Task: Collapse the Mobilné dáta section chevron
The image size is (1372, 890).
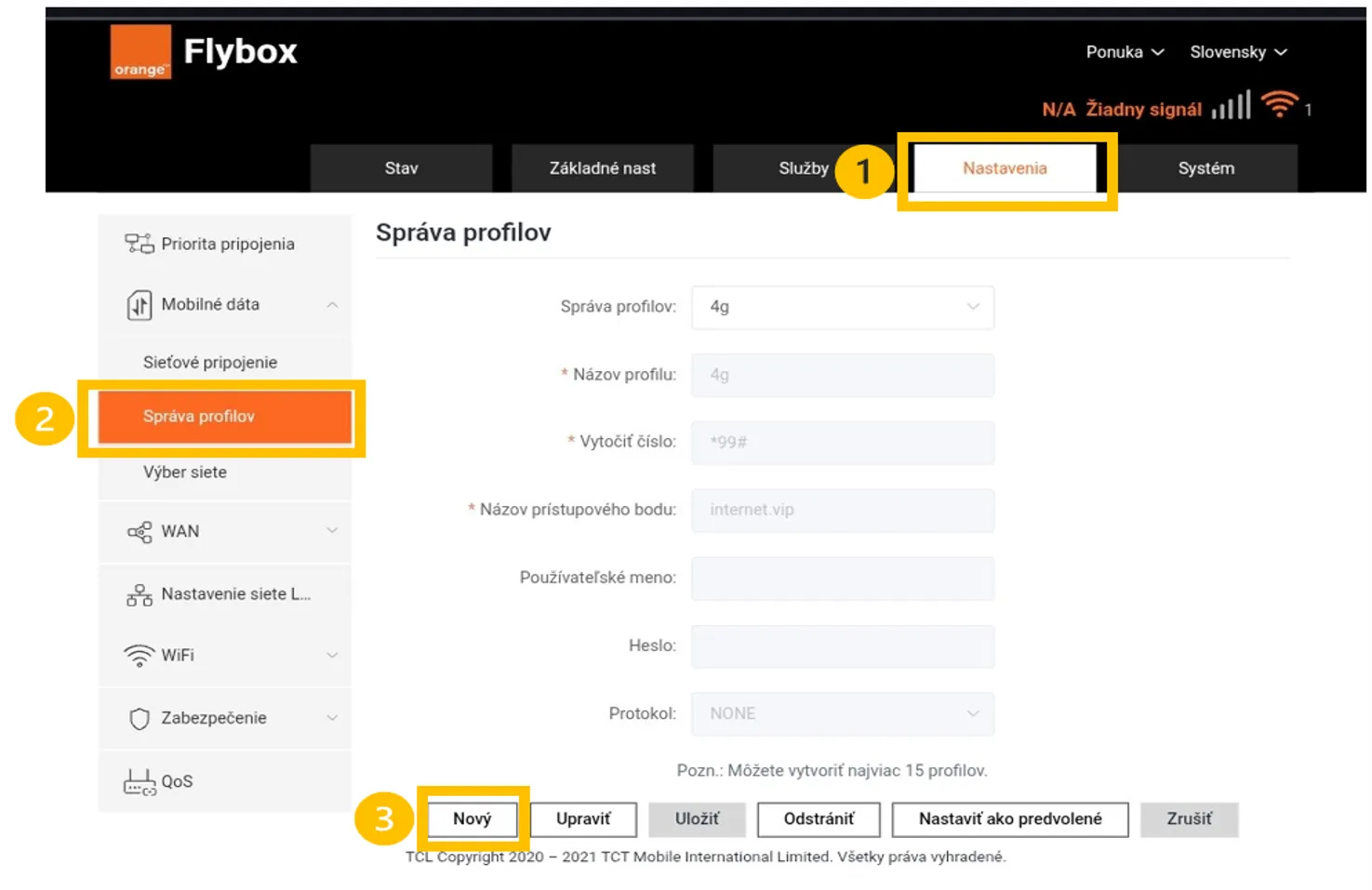Action: pos(332,305)
